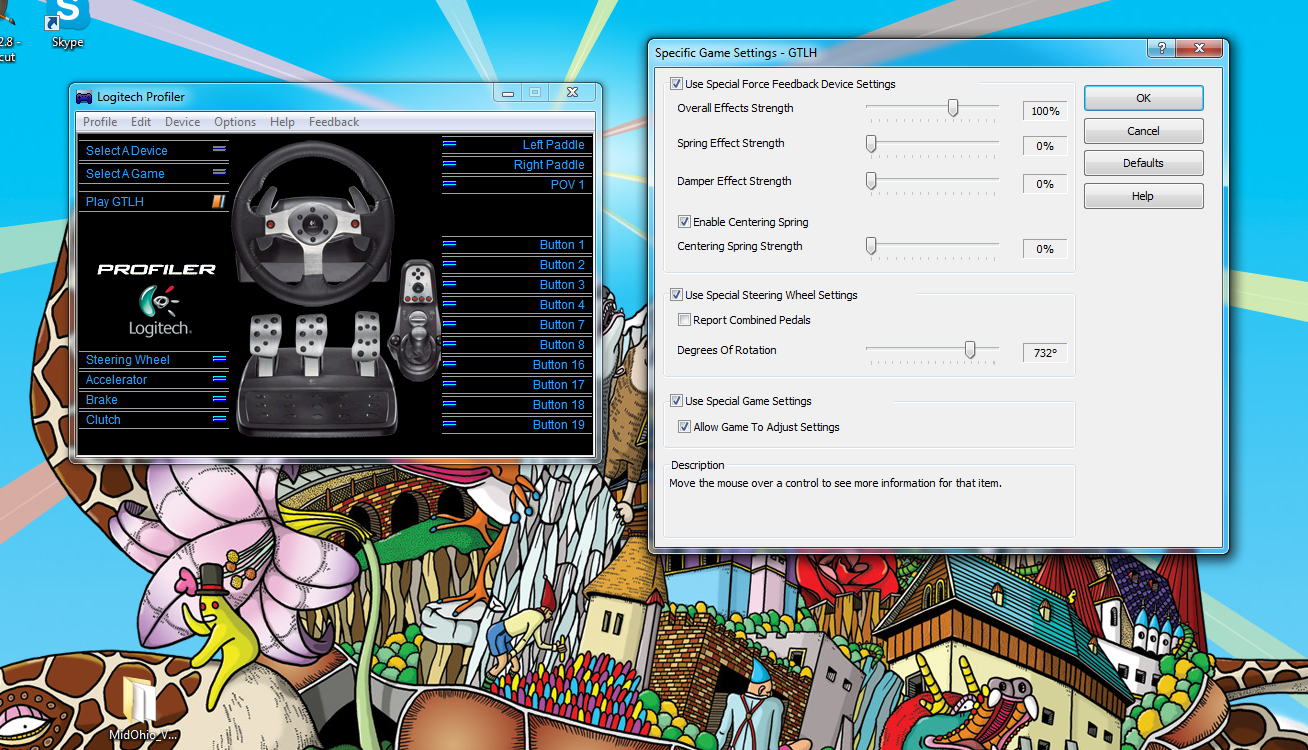1308x750 pixels.
Task: Click the blue indicator beside Button 16
Action: [x=449, y=364]
